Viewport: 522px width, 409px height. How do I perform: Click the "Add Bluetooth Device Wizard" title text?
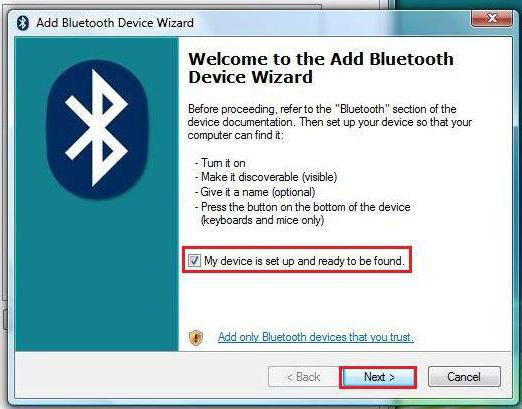pos(115,23)
